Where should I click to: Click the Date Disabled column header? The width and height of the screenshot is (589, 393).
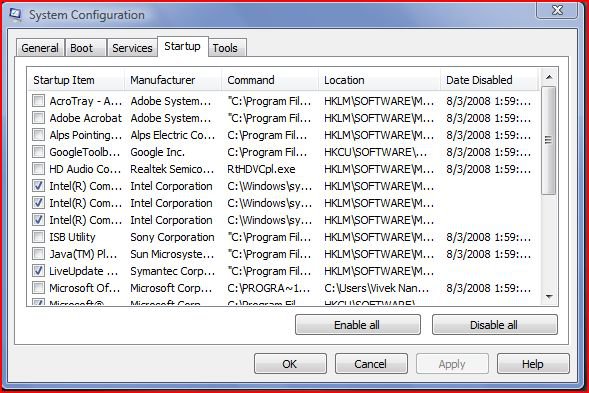tap(490, 80)
